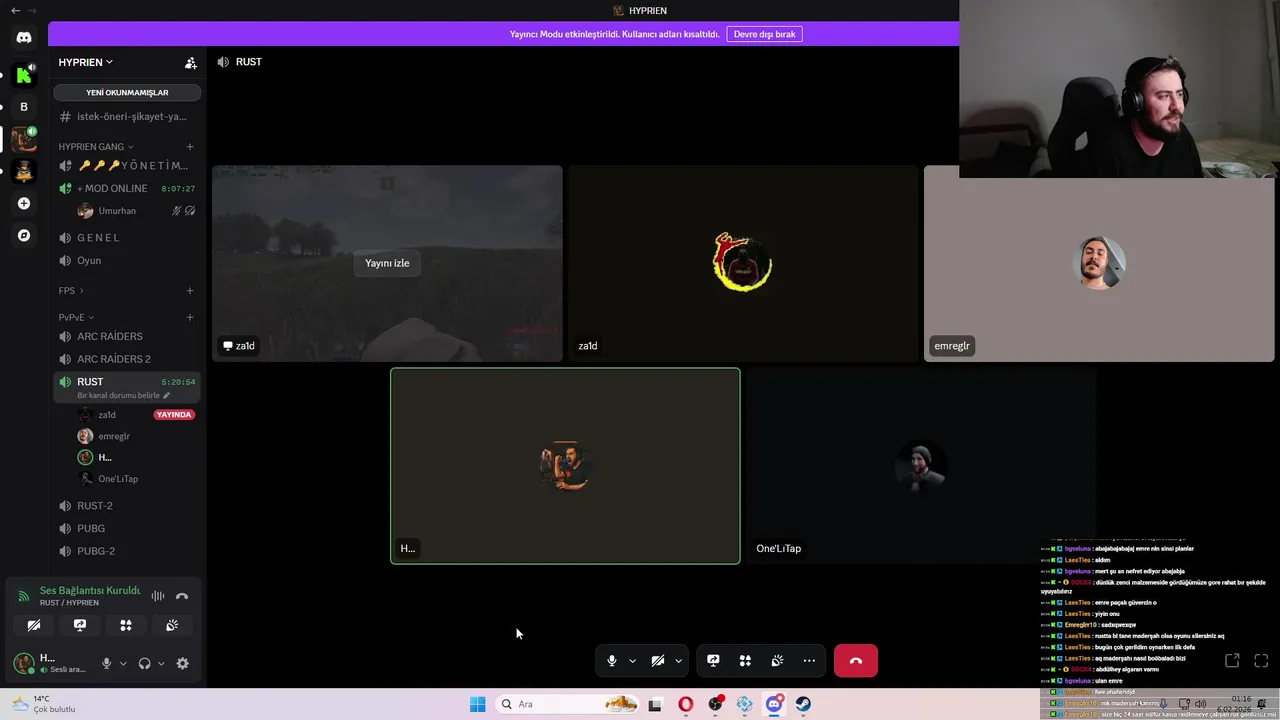Select za1d avatar video tile
The width and height of the screenshot is (1280, 720).
pyautogui.click(x=743, y=263)
